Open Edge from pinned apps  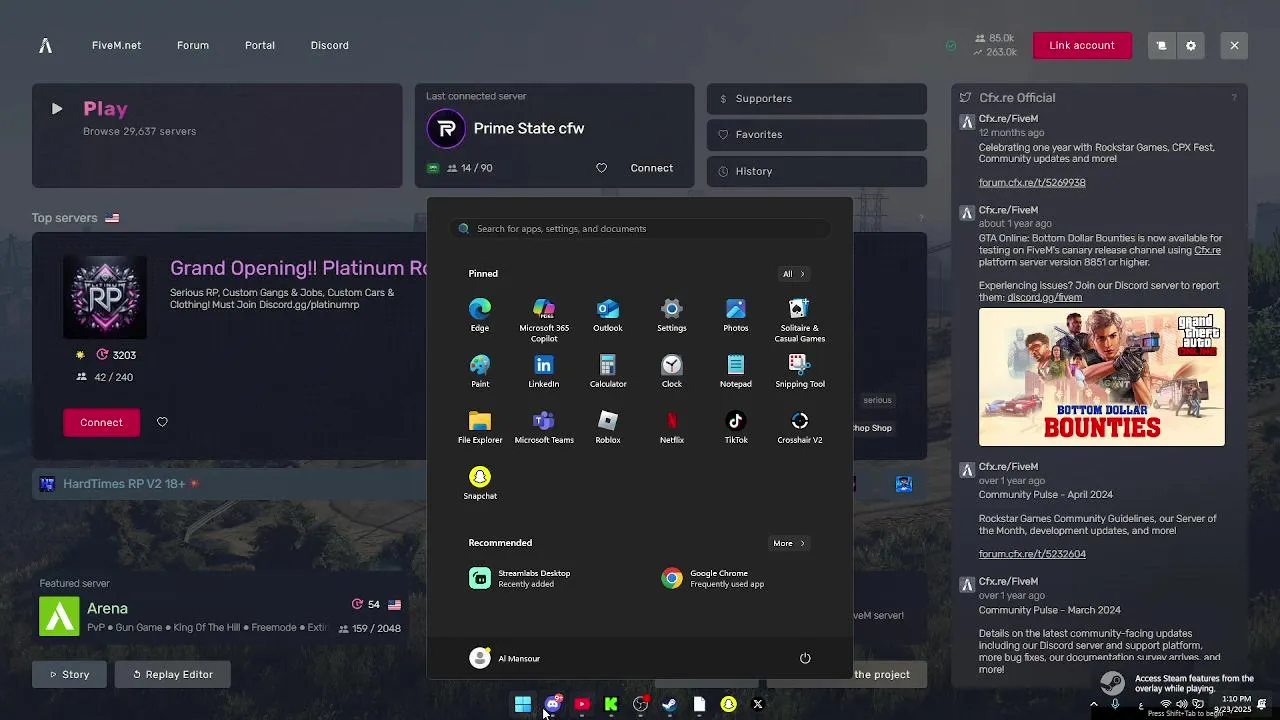click(480, 314)
